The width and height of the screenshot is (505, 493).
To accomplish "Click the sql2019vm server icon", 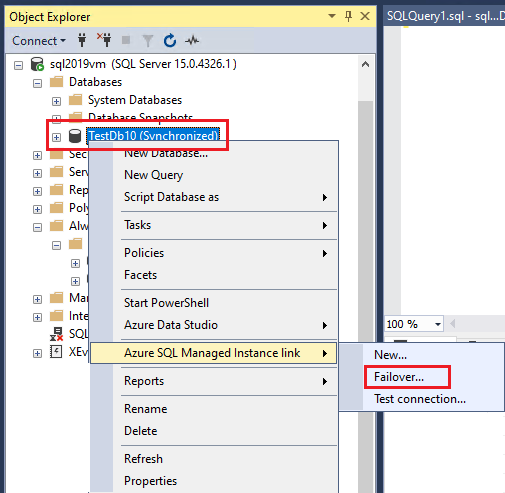I will coord(37,64).
